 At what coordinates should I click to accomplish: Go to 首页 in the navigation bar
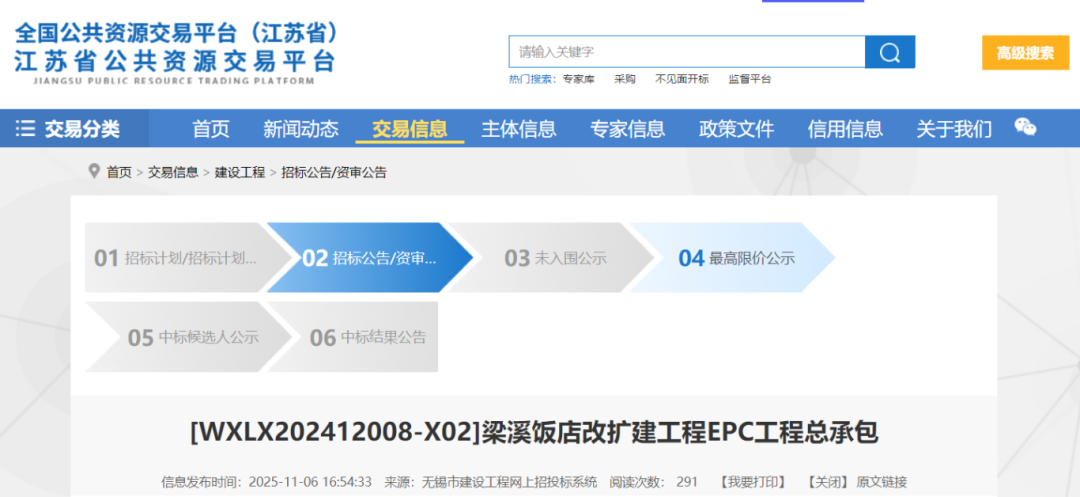tap(211, 129)
